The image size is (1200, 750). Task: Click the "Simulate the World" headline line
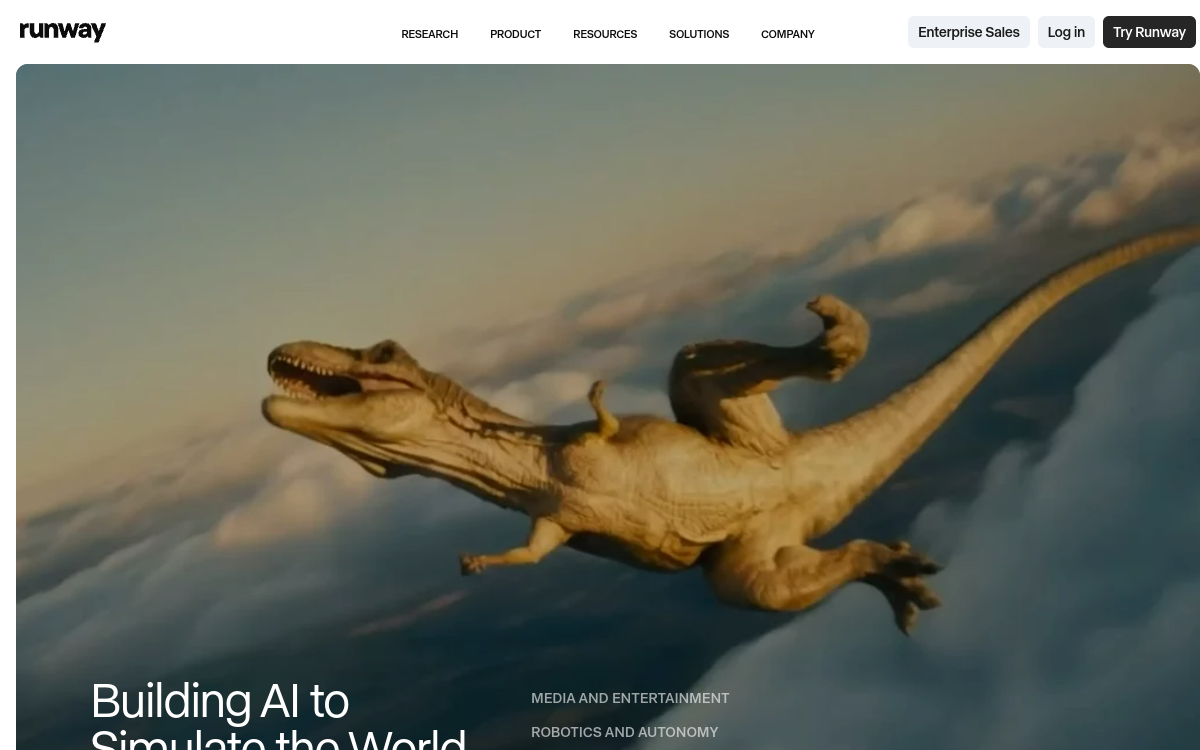pyautogui.click(x=278, y=740)
